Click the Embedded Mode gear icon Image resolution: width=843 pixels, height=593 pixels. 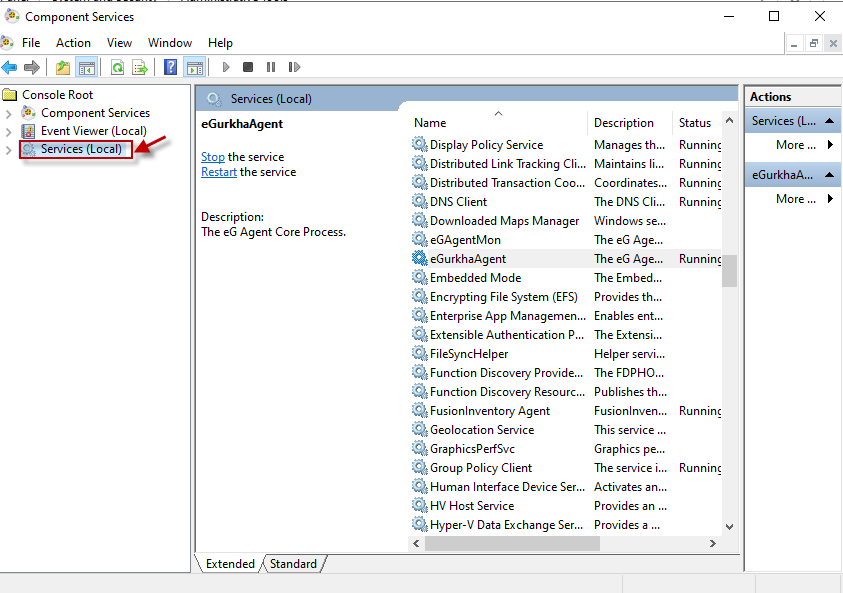click(x=420, y=277)
